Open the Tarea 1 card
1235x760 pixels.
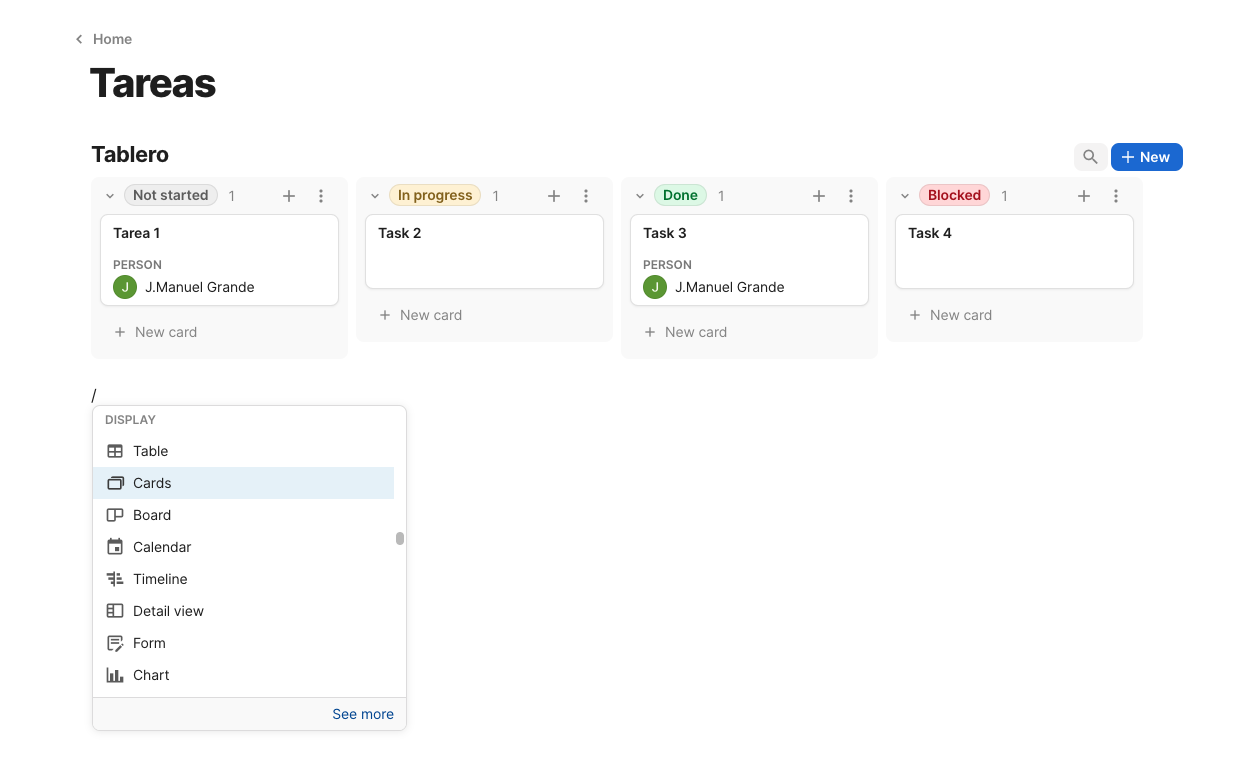pos(219,234)
